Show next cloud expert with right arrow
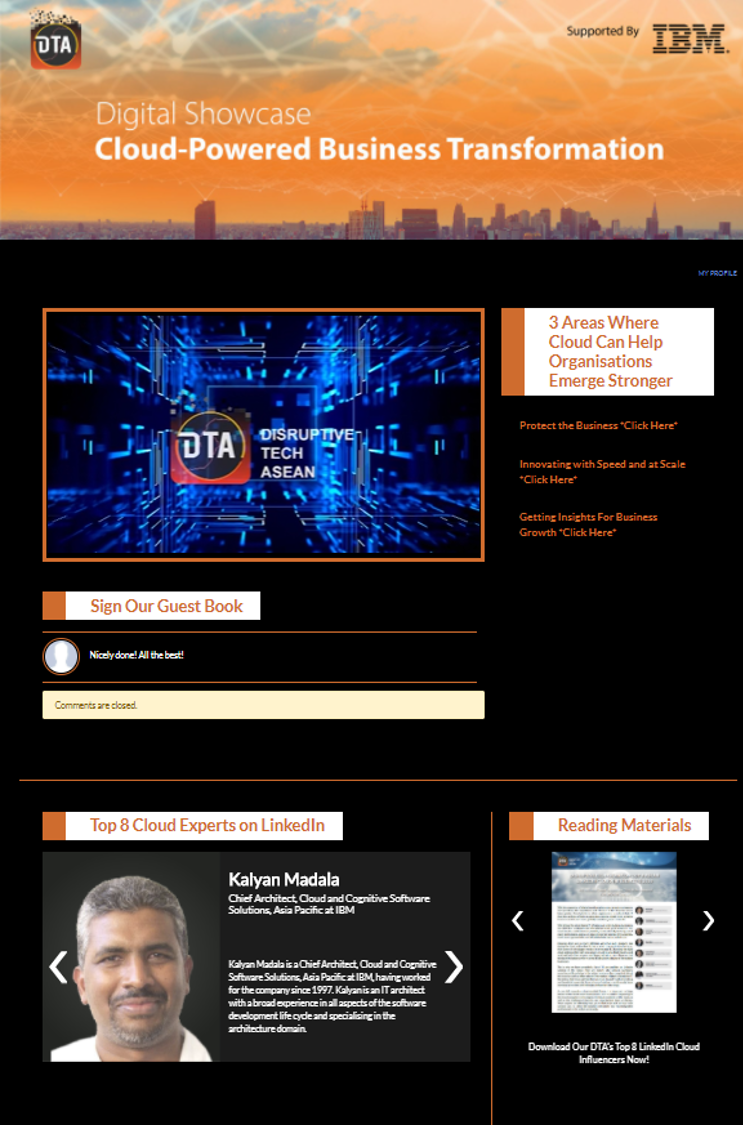Viewport: 743px width, 1125px height. (x=454, y=967)
